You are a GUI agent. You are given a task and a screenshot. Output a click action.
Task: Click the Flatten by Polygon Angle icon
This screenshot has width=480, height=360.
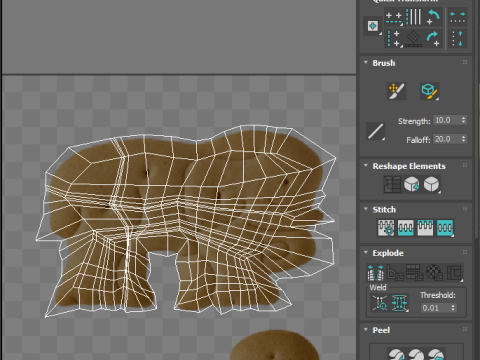click(395, 272)
